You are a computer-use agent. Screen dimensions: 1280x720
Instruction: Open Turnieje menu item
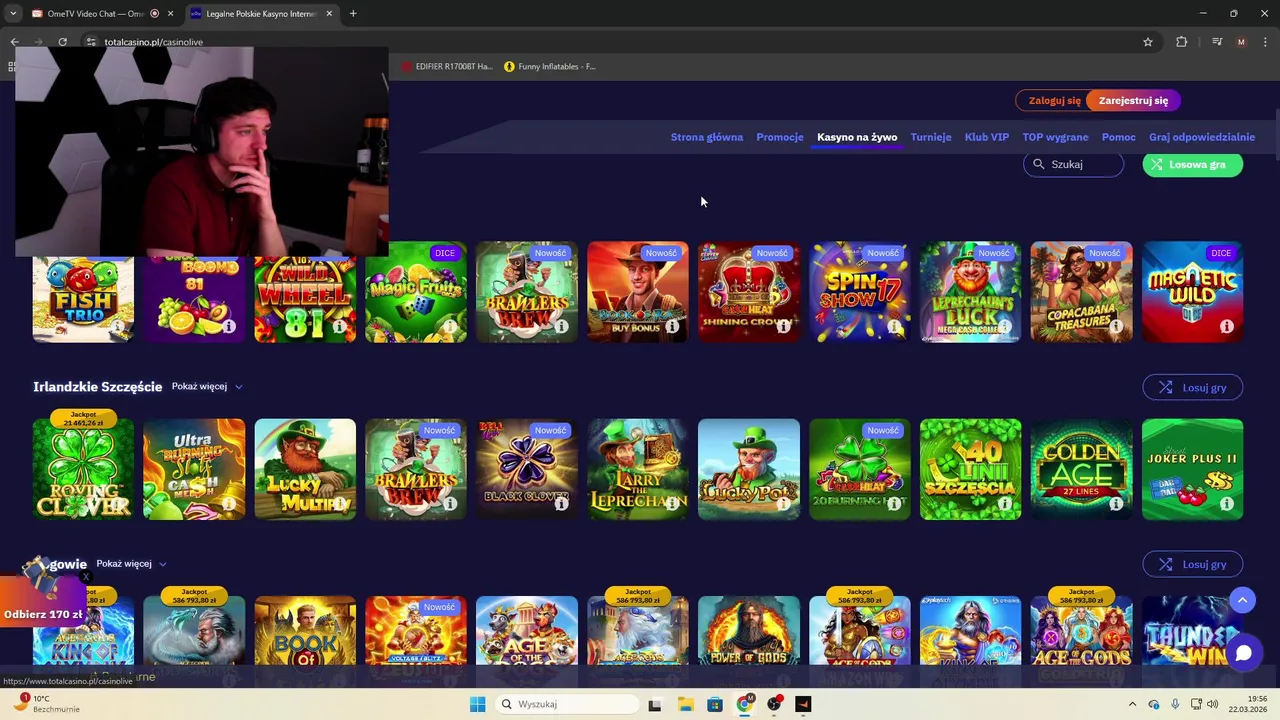point(931,137)
